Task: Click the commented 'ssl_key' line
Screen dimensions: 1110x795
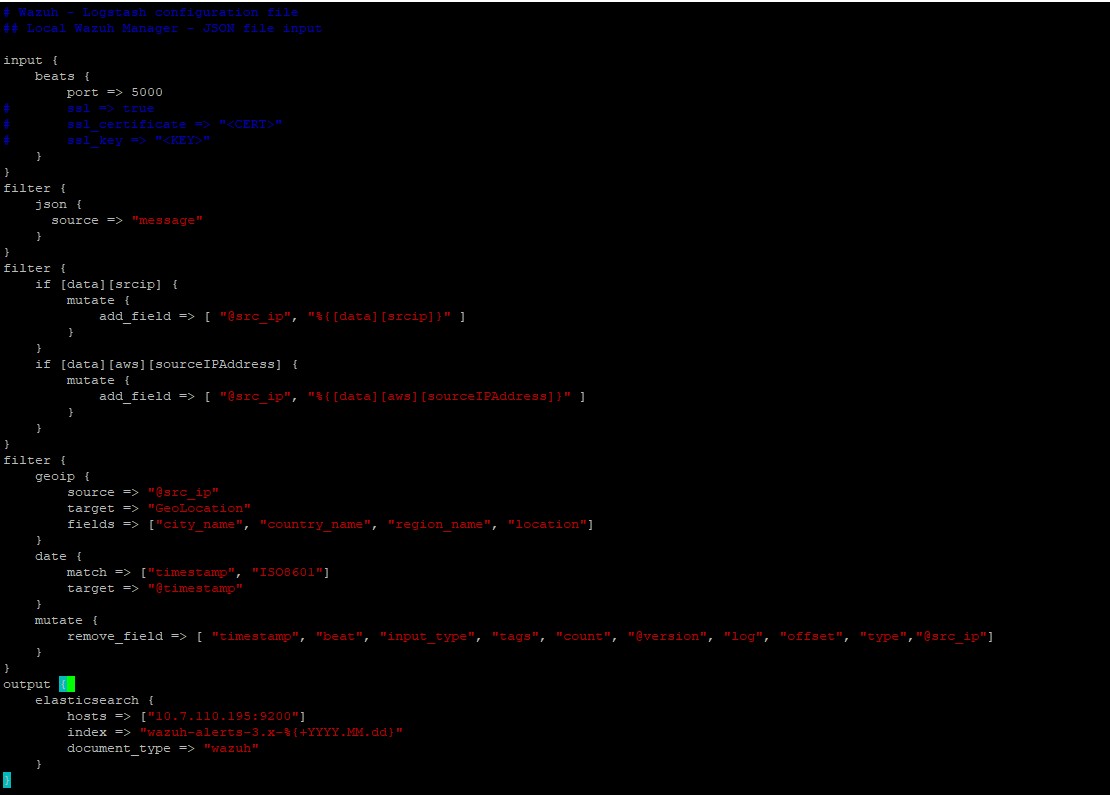Action: [106, 140]
